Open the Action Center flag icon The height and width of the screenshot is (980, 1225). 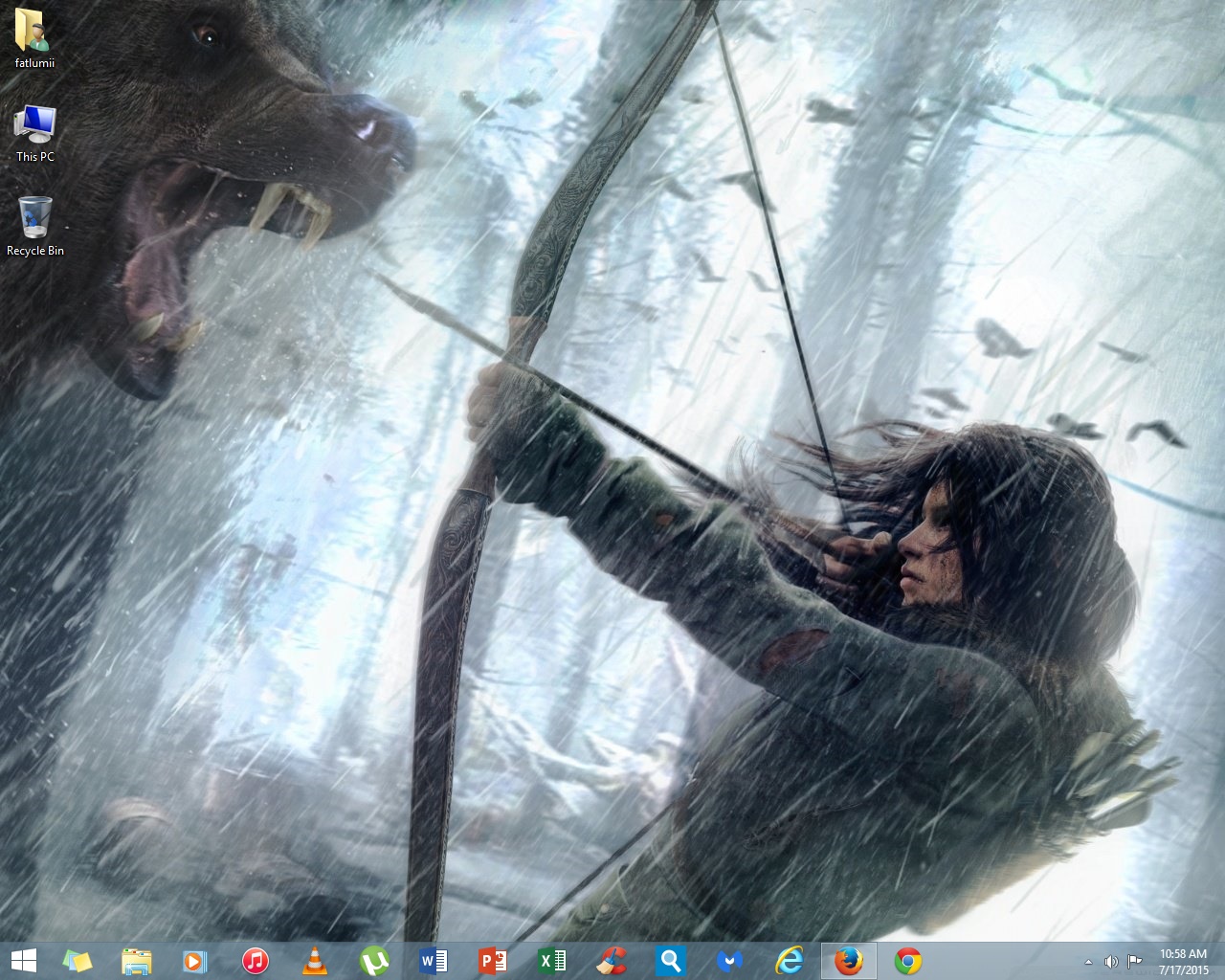point(1135,962)
